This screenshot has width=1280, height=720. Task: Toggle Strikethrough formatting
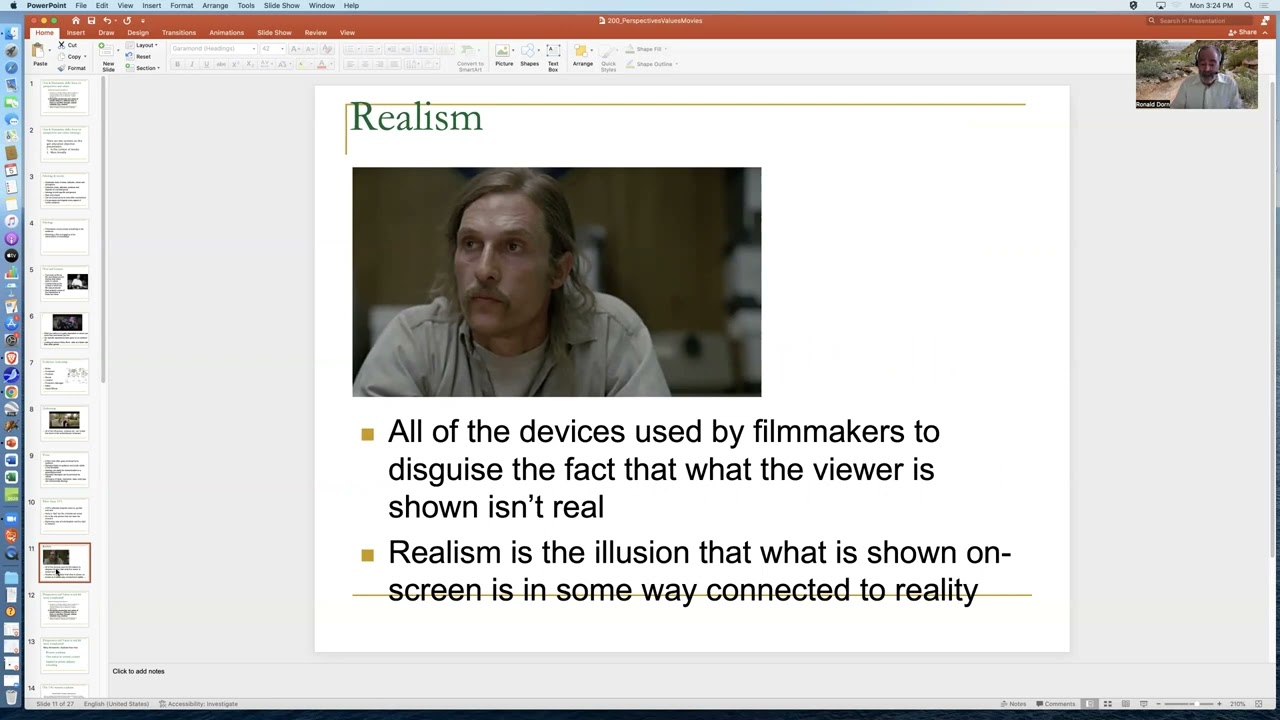[220, 64]
